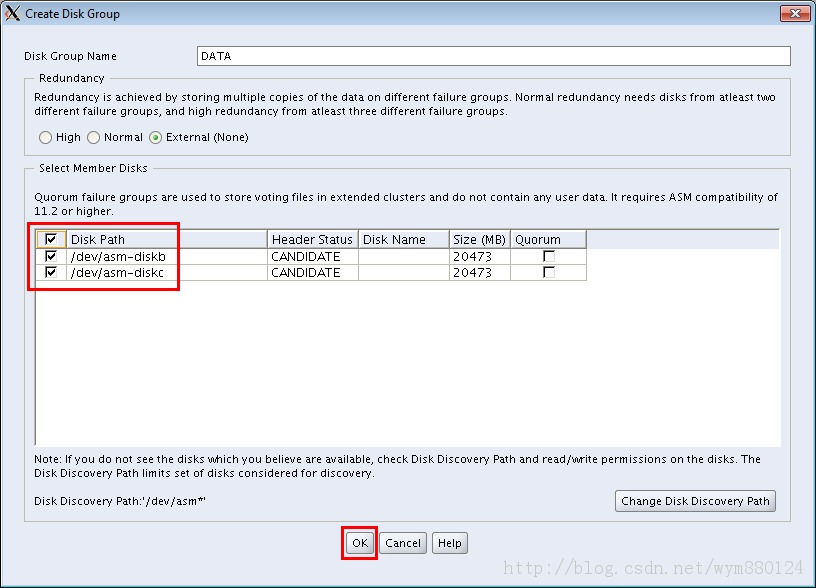816x588 pixels.
Task: Open the Help for Create Disk Group
Action: tap(449, 542)
